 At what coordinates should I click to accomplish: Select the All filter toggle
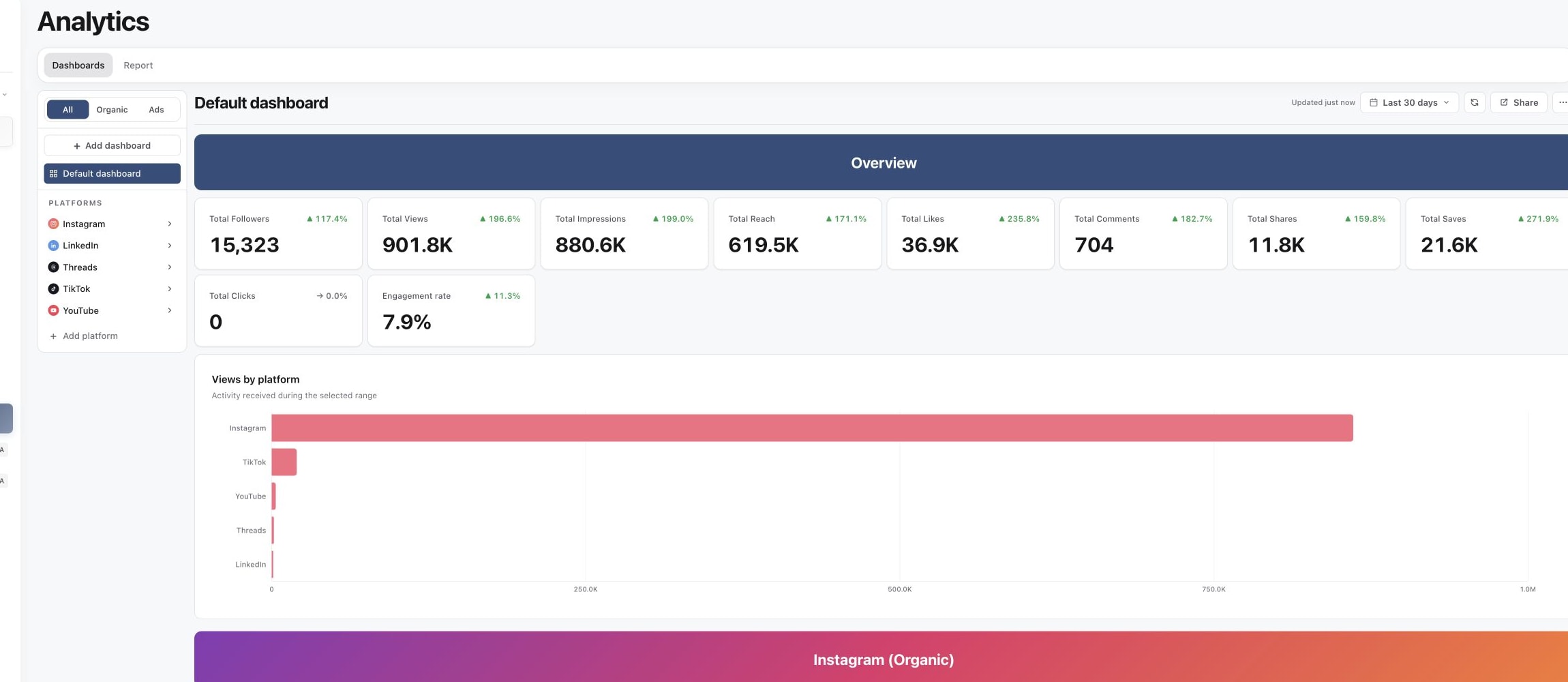(x=67, y=110)
